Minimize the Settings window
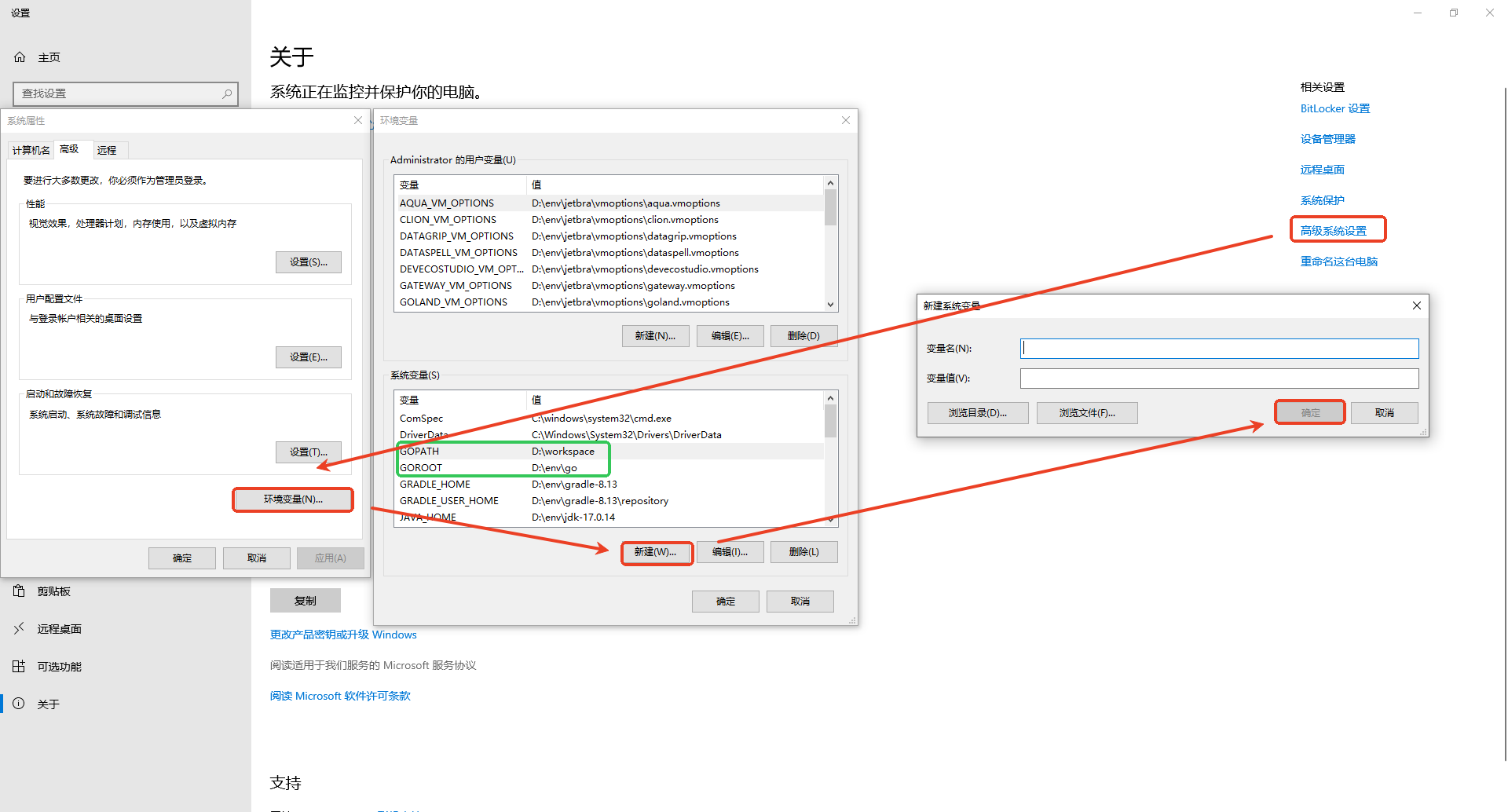The image size is (1508, 812). [x=1418, y=13]
